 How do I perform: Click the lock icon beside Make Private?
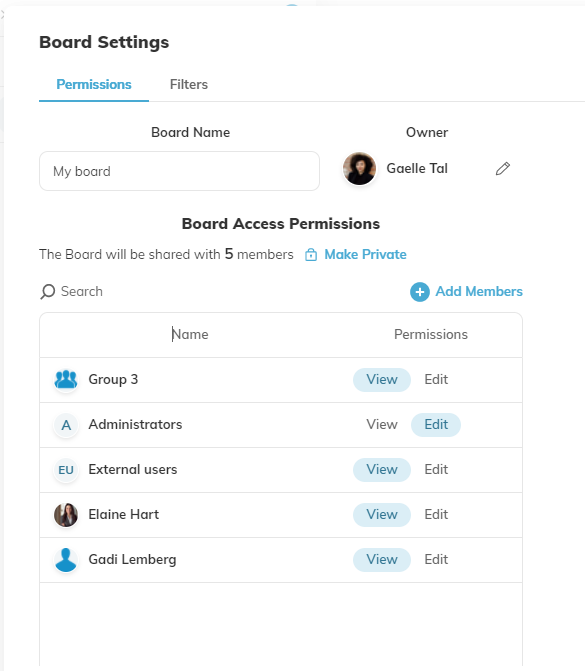(311, 255)
